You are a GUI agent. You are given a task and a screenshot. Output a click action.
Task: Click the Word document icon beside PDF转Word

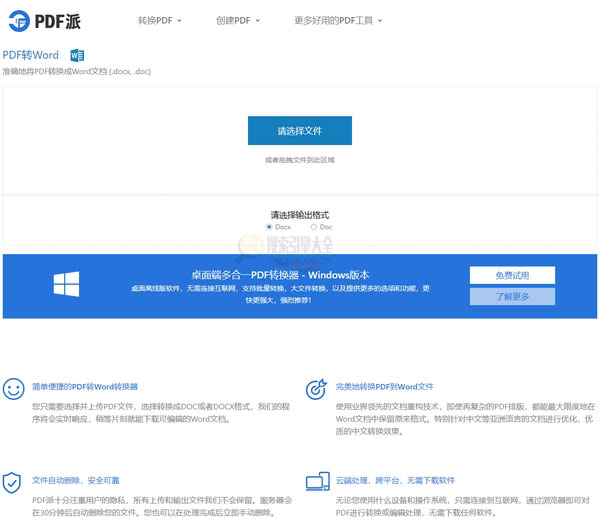[77, 55]
